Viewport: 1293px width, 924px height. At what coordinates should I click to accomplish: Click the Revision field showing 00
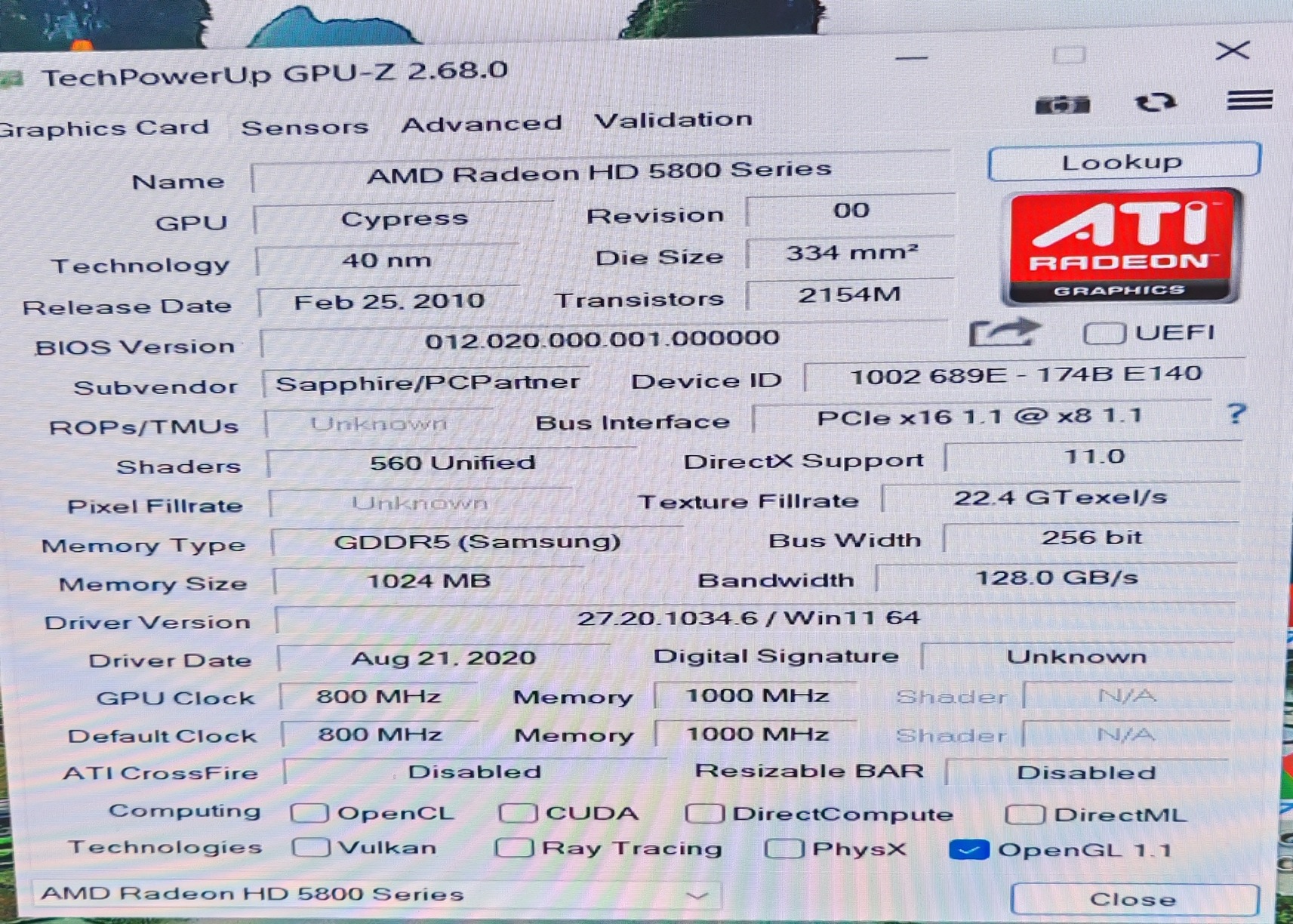coord(851,211)
